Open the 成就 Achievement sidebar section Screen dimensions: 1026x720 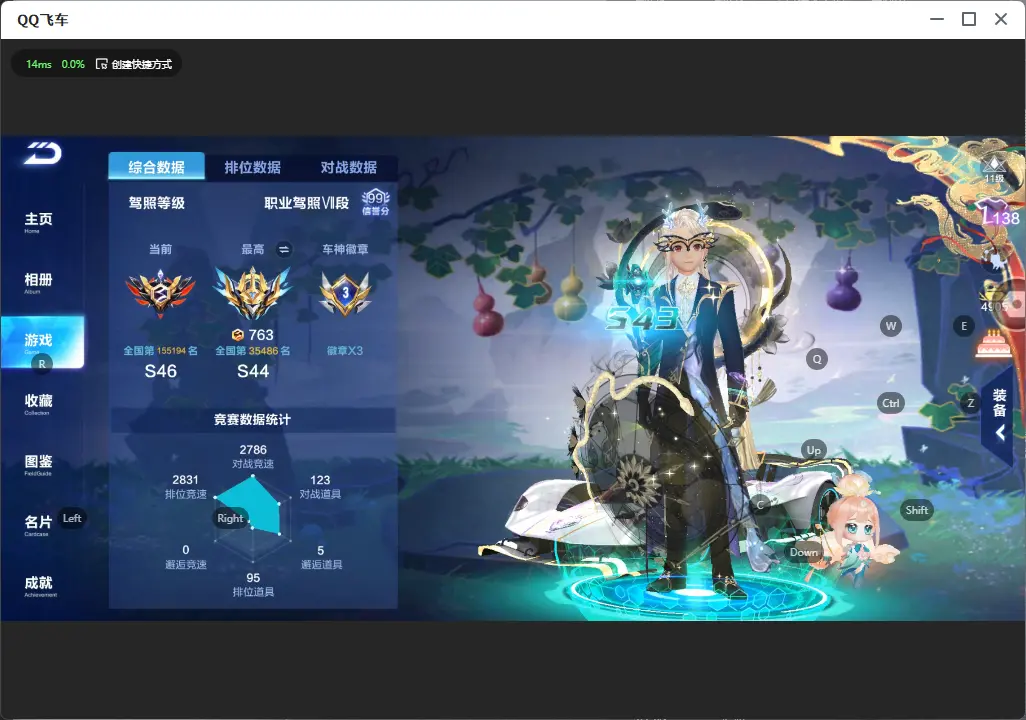[x=39, y=585]
